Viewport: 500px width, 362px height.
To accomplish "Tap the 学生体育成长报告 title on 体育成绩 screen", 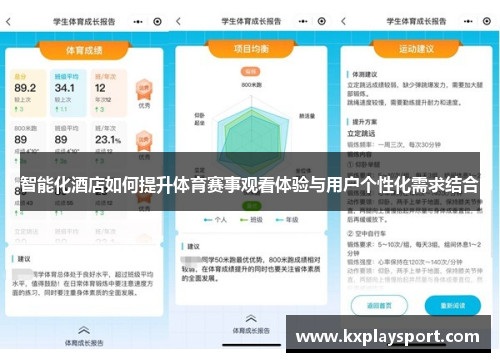I will 84,22.
